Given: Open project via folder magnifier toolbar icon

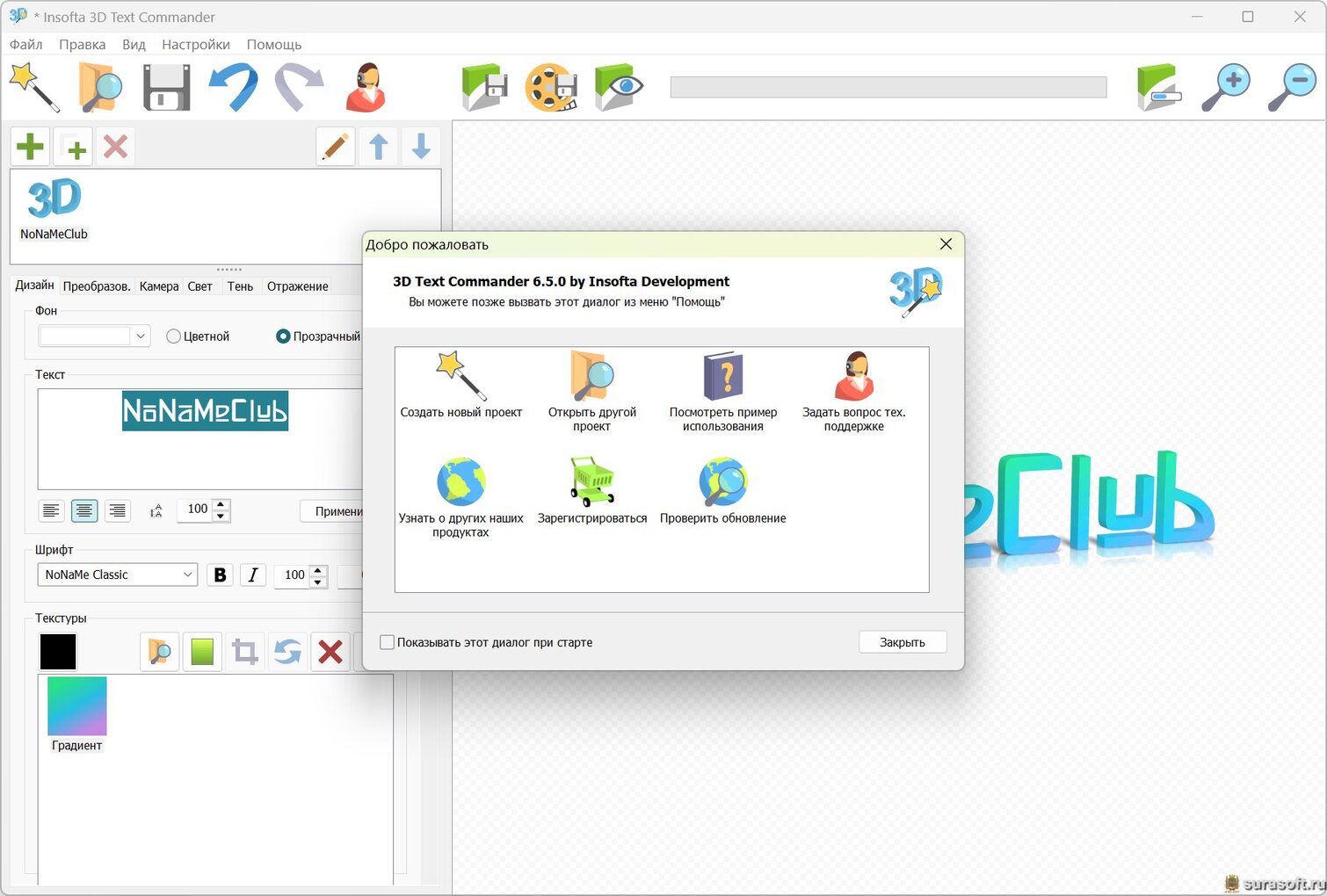Looking at the screenshot, I should coord(100,87).
